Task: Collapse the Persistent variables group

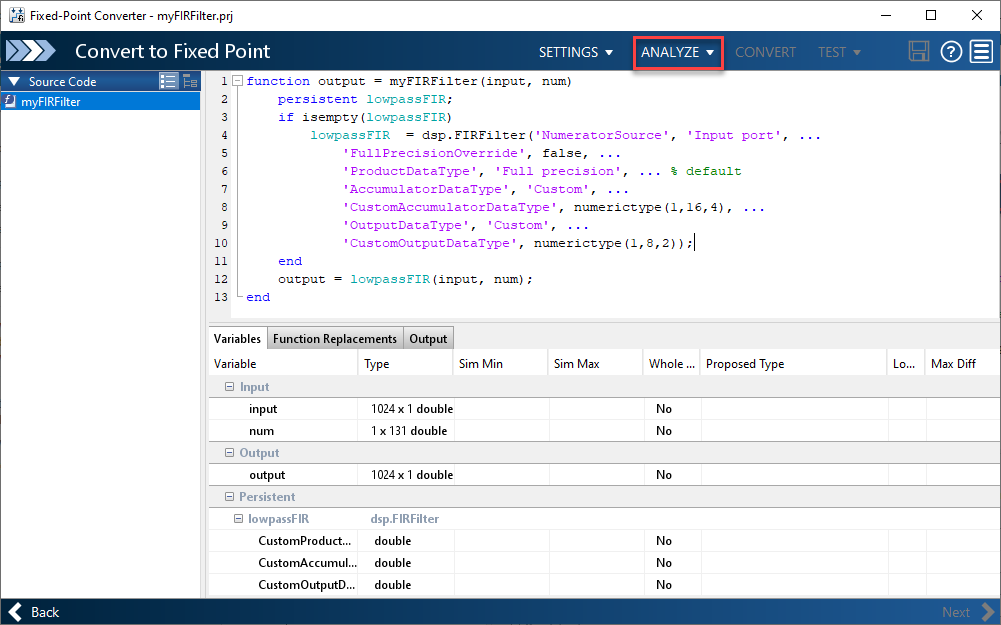Action: click(229, 497)
